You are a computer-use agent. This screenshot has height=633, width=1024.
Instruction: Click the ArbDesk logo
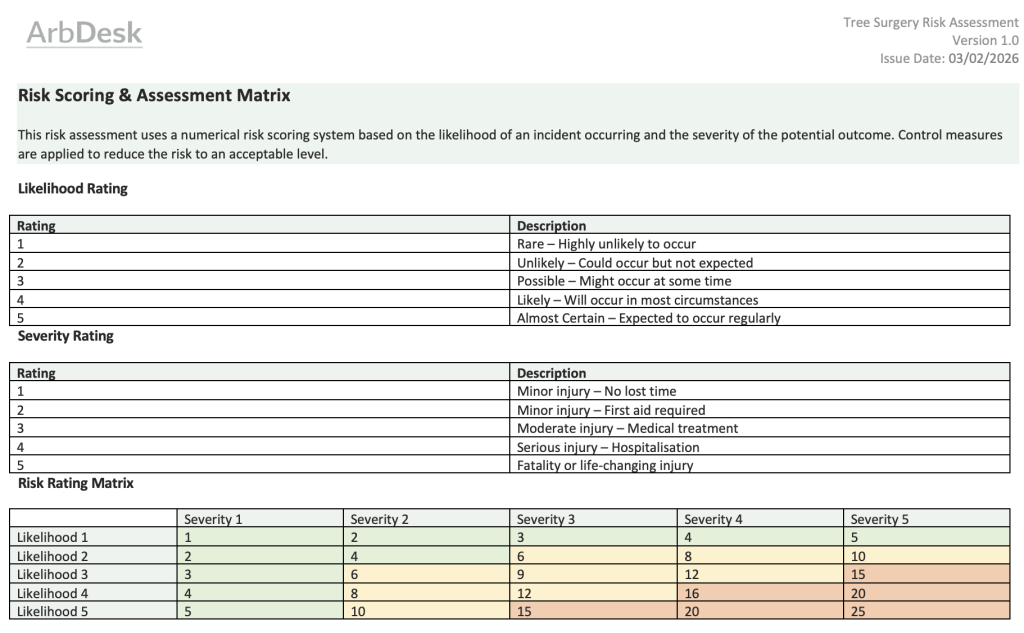(84, 34)
